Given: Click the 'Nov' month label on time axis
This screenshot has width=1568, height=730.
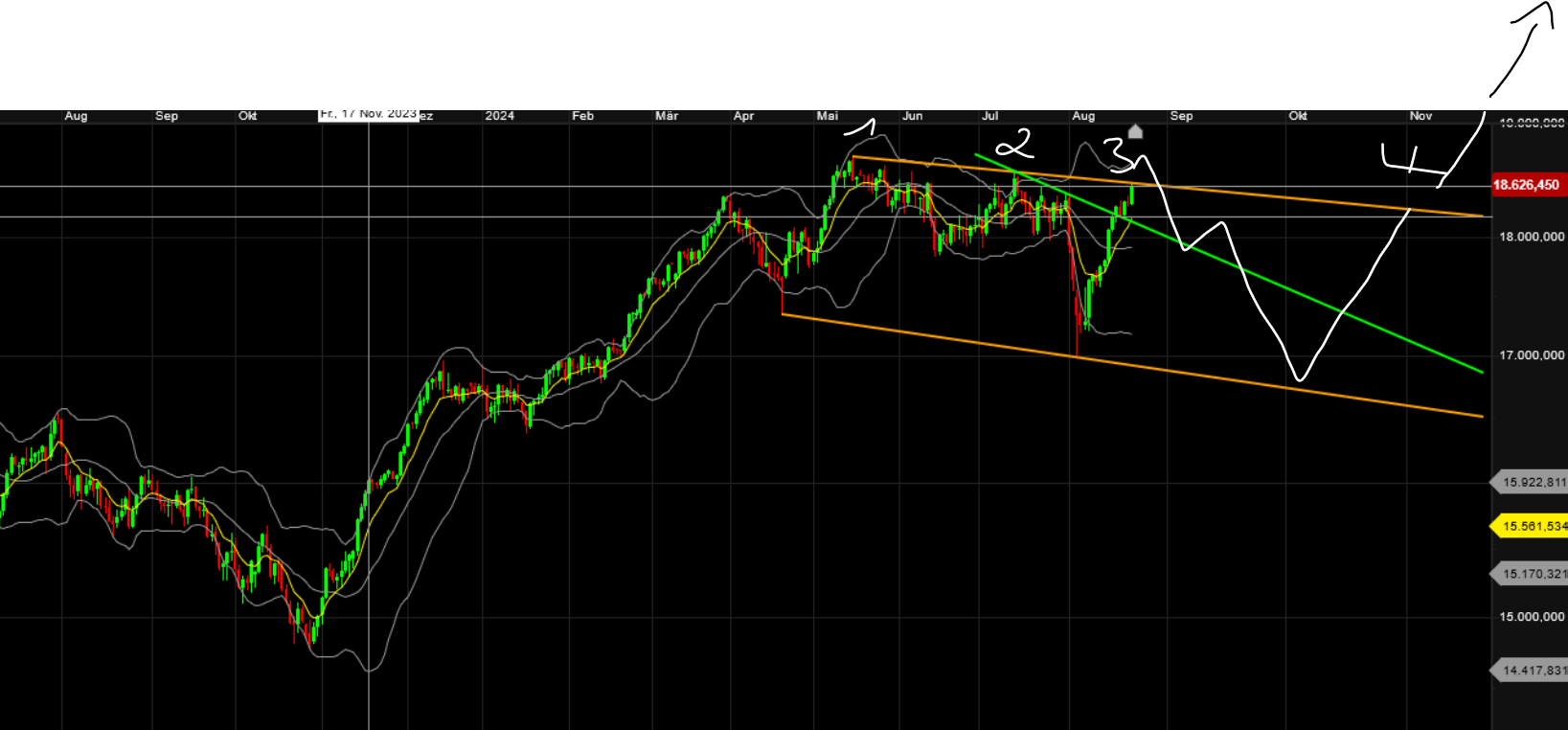Looking at the screenshot, I should pyautogui.click(x=1420, y=116).
